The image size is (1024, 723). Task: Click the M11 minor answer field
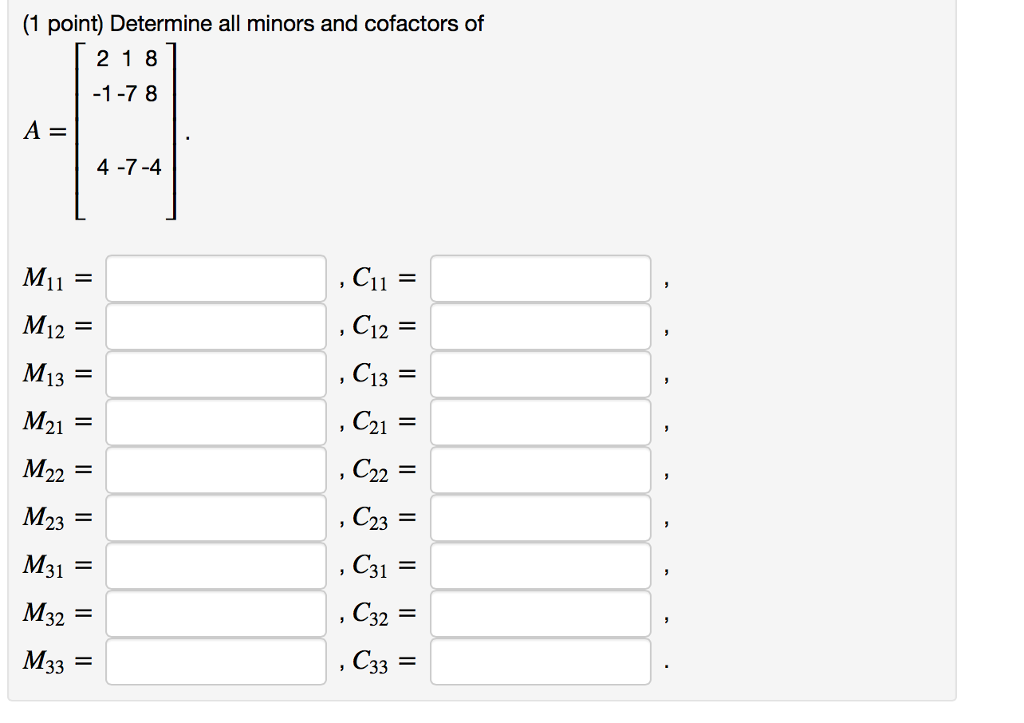216,279
